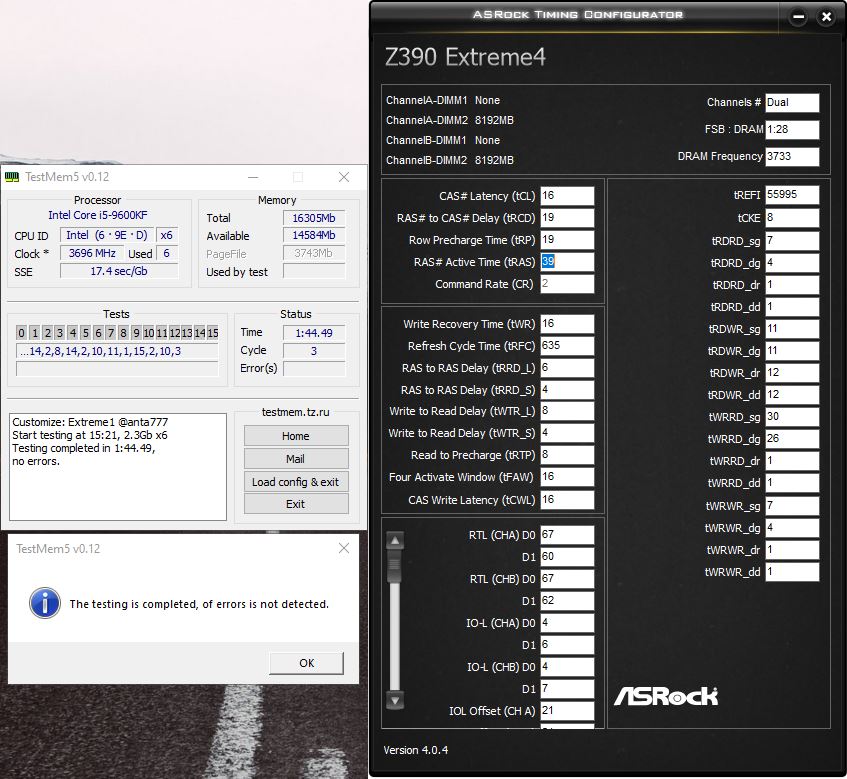Click the tWRRD_dg value field

coord(792,439)
